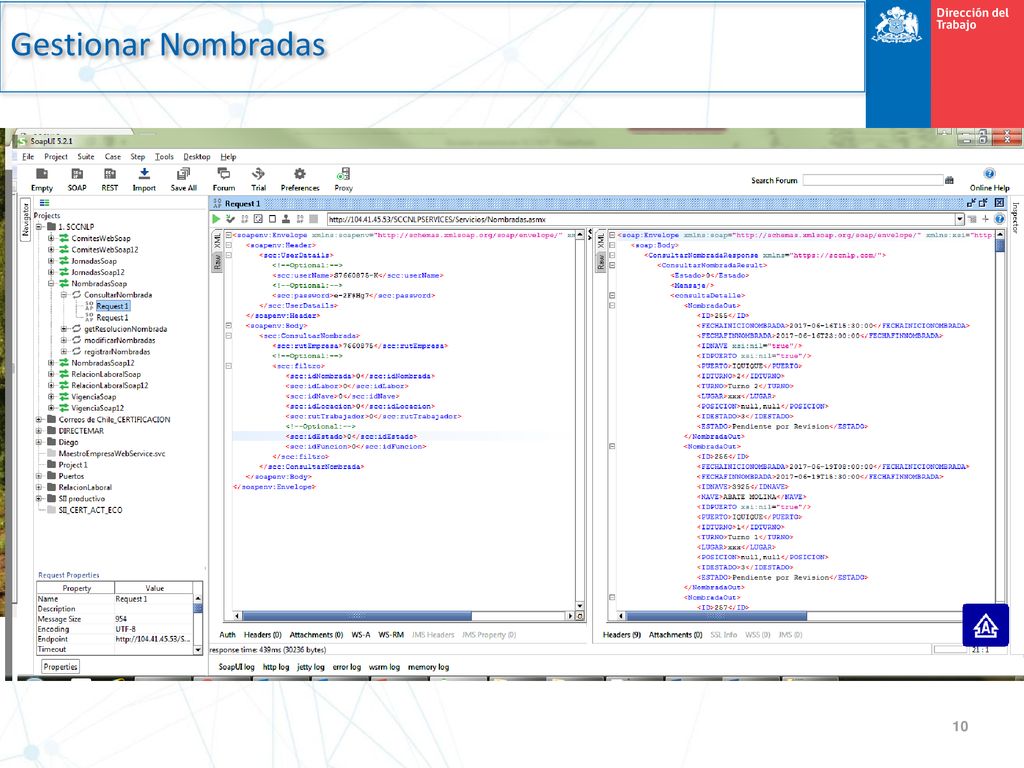This screenshot has width=1024, height=768.
Task: Open Online Help icon
Action: click(x=989, y=174)
